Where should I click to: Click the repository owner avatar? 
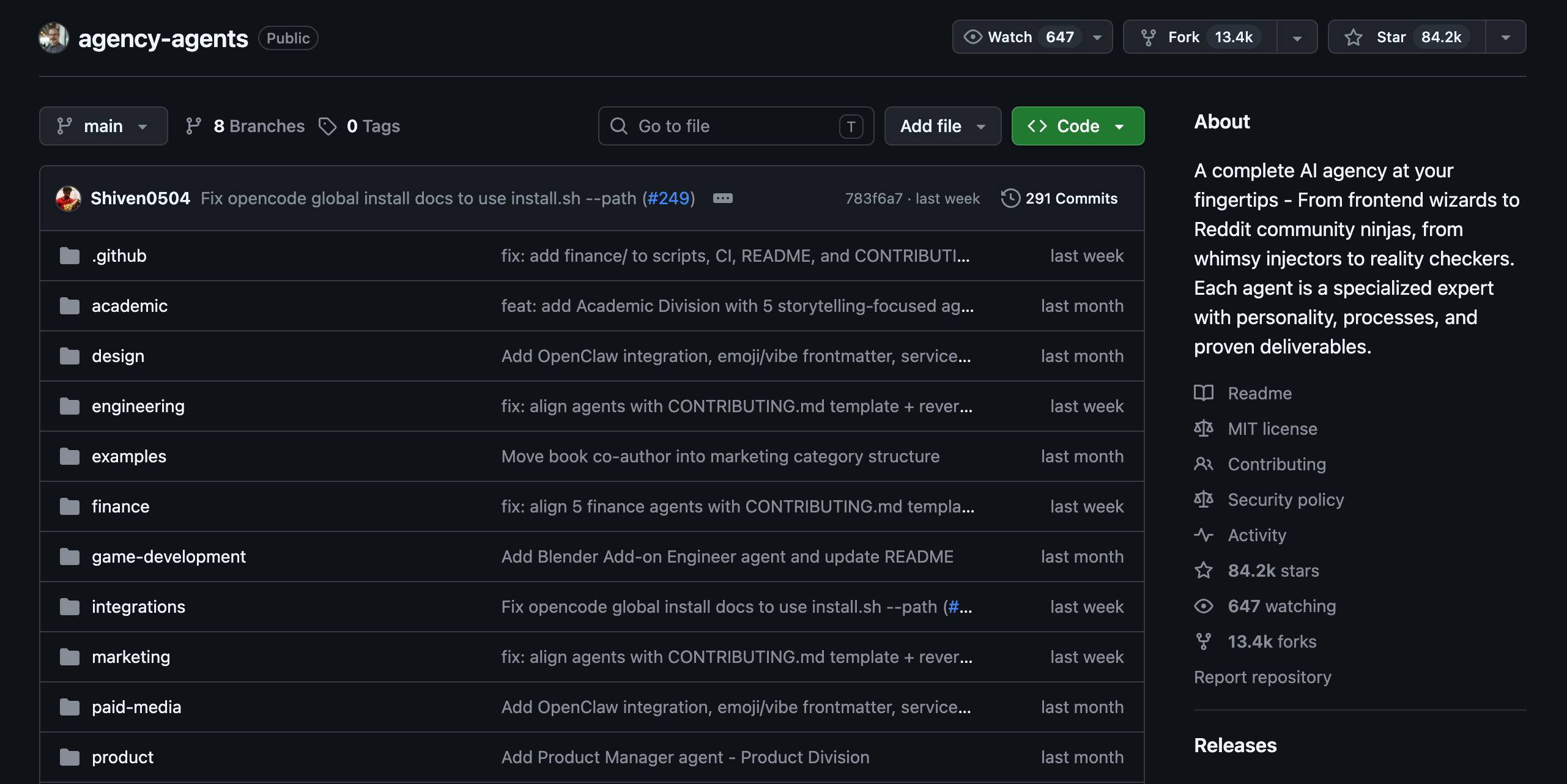click(x=54, y=38)
